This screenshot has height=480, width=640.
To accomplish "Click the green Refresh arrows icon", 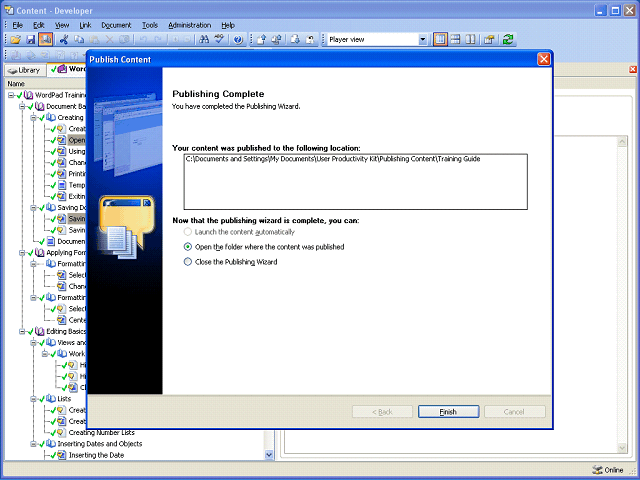I will [x=508, y=40].
